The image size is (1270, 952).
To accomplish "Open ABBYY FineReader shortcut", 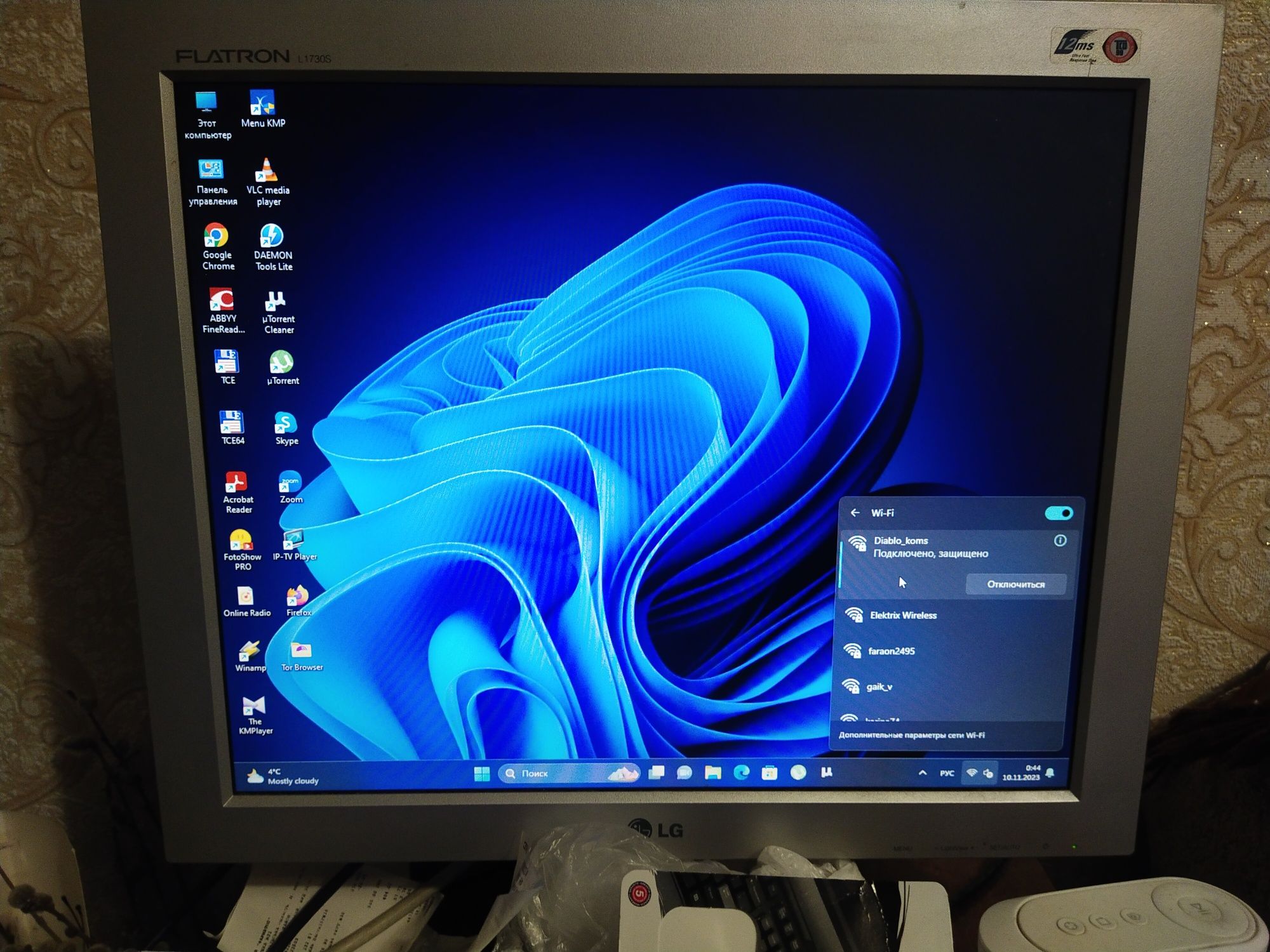I will point(223,311).
